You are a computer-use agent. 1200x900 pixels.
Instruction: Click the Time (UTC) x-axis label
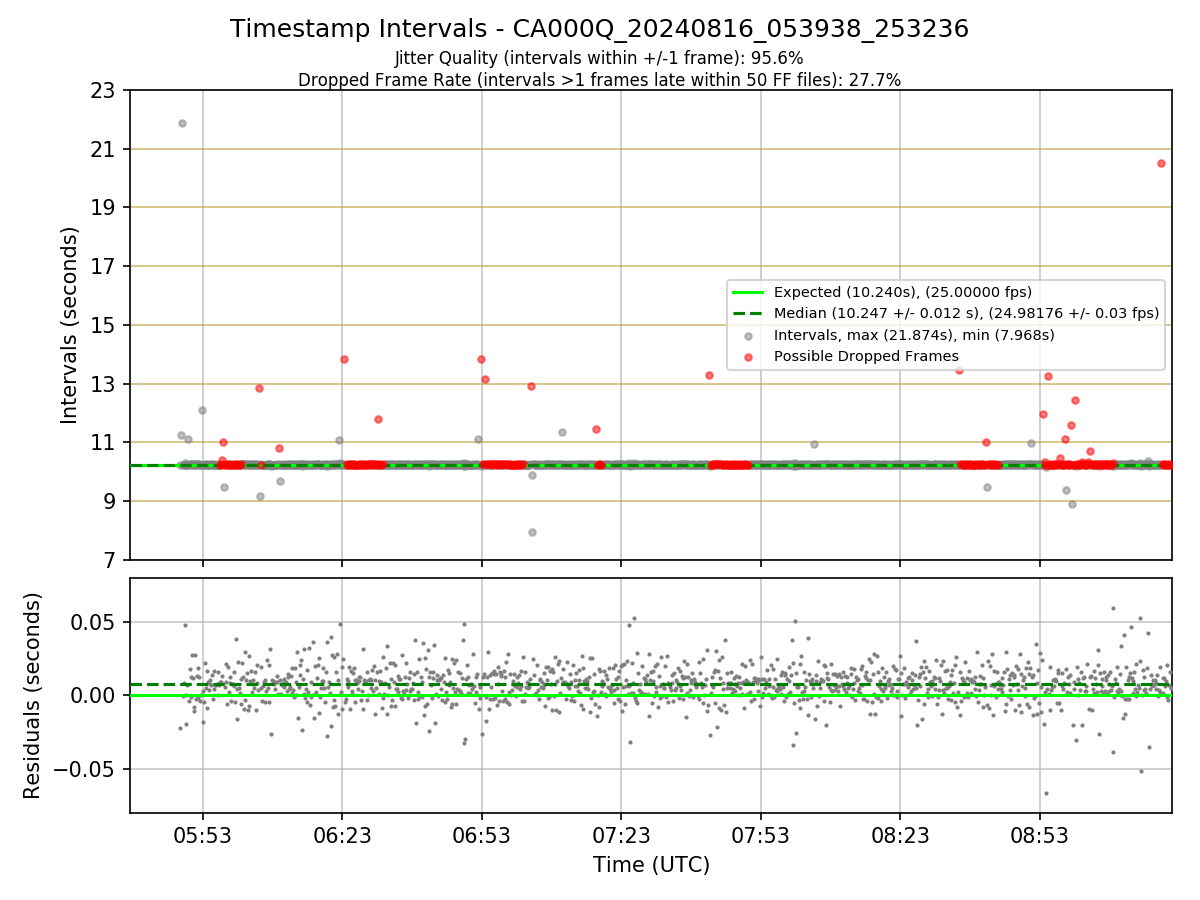[x=651, y=864]
